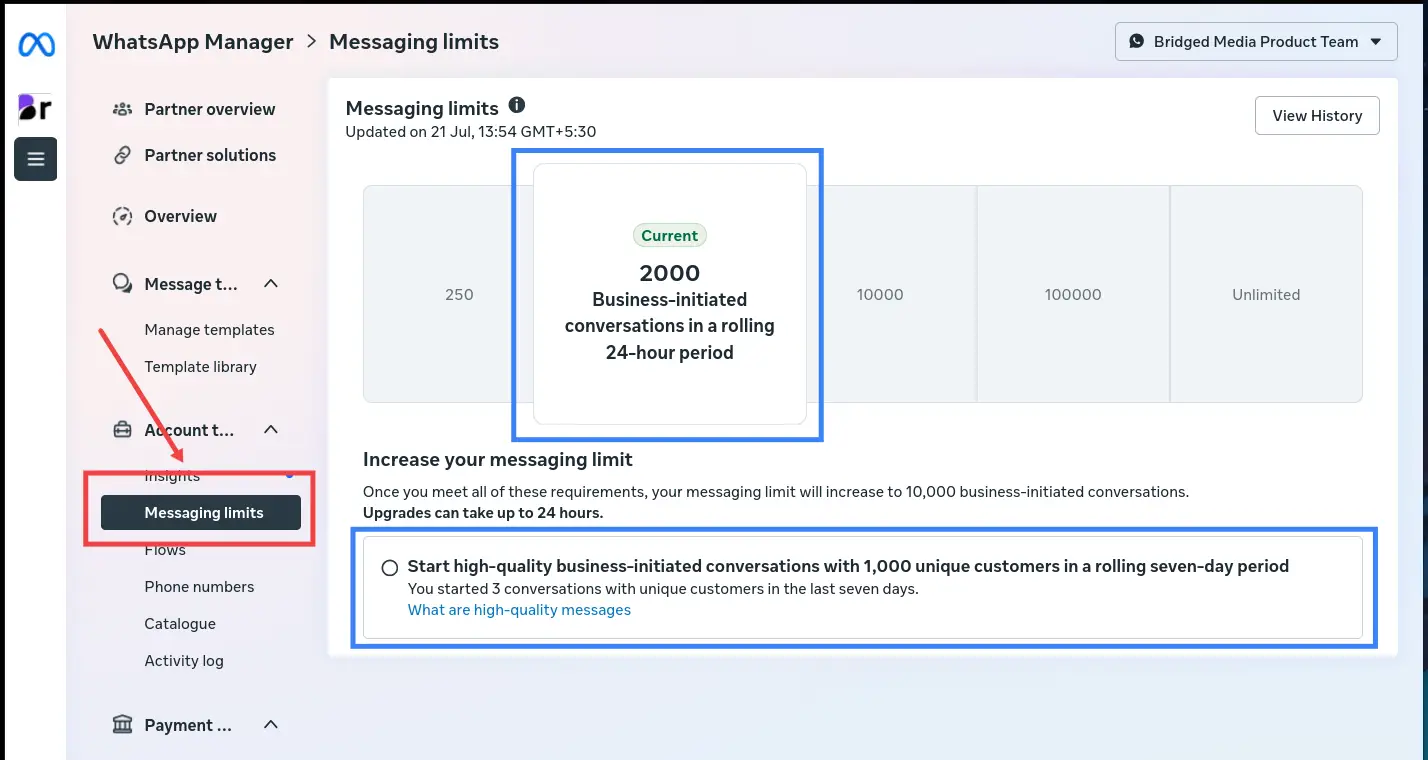The height and width of the screenshot is (760, 1428).
Task: Open Manage templates
Action: (x=209, y=330)
